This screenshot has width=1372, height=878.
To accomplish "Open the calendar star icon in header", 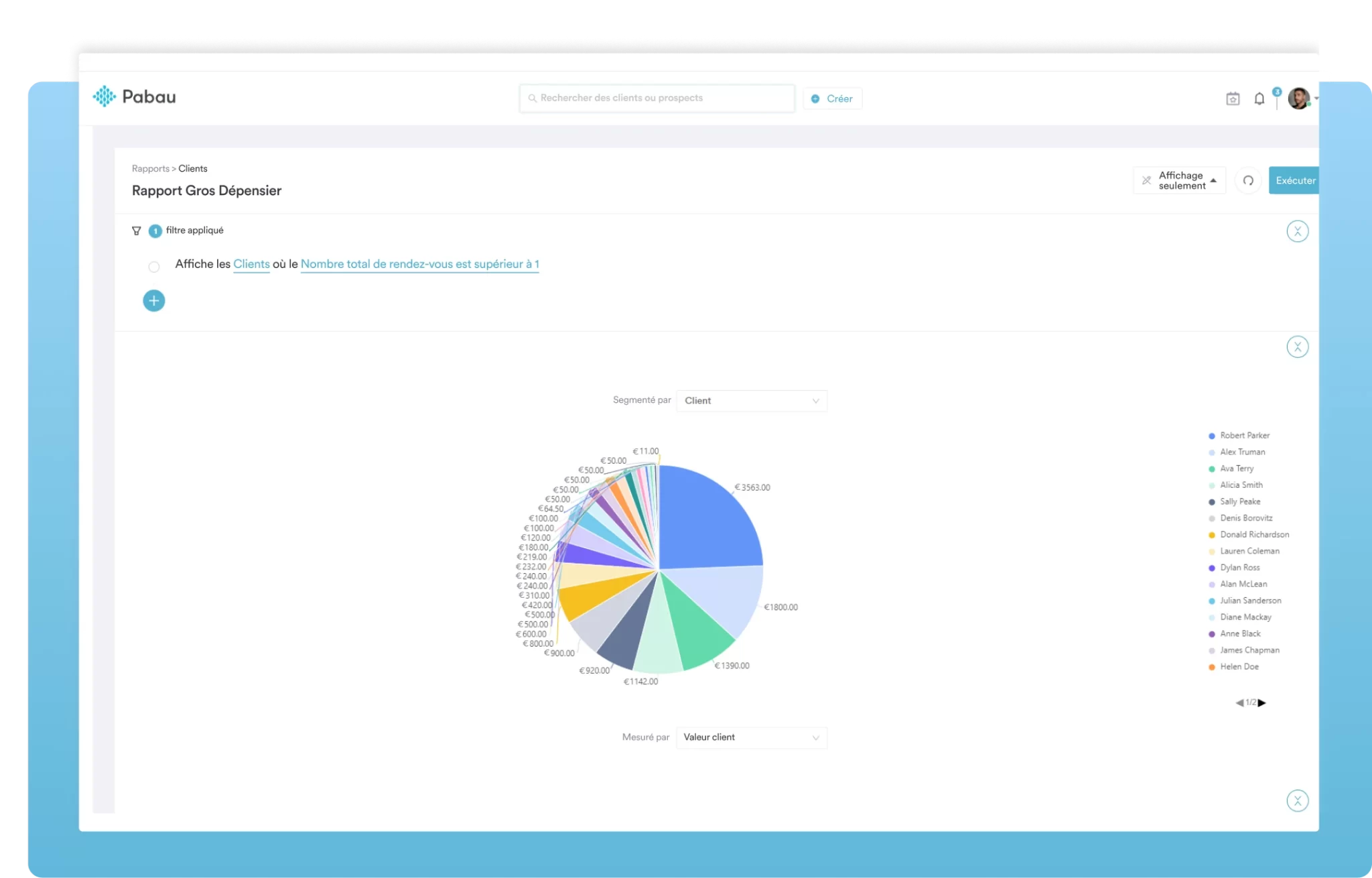I will click(1233, 99).
